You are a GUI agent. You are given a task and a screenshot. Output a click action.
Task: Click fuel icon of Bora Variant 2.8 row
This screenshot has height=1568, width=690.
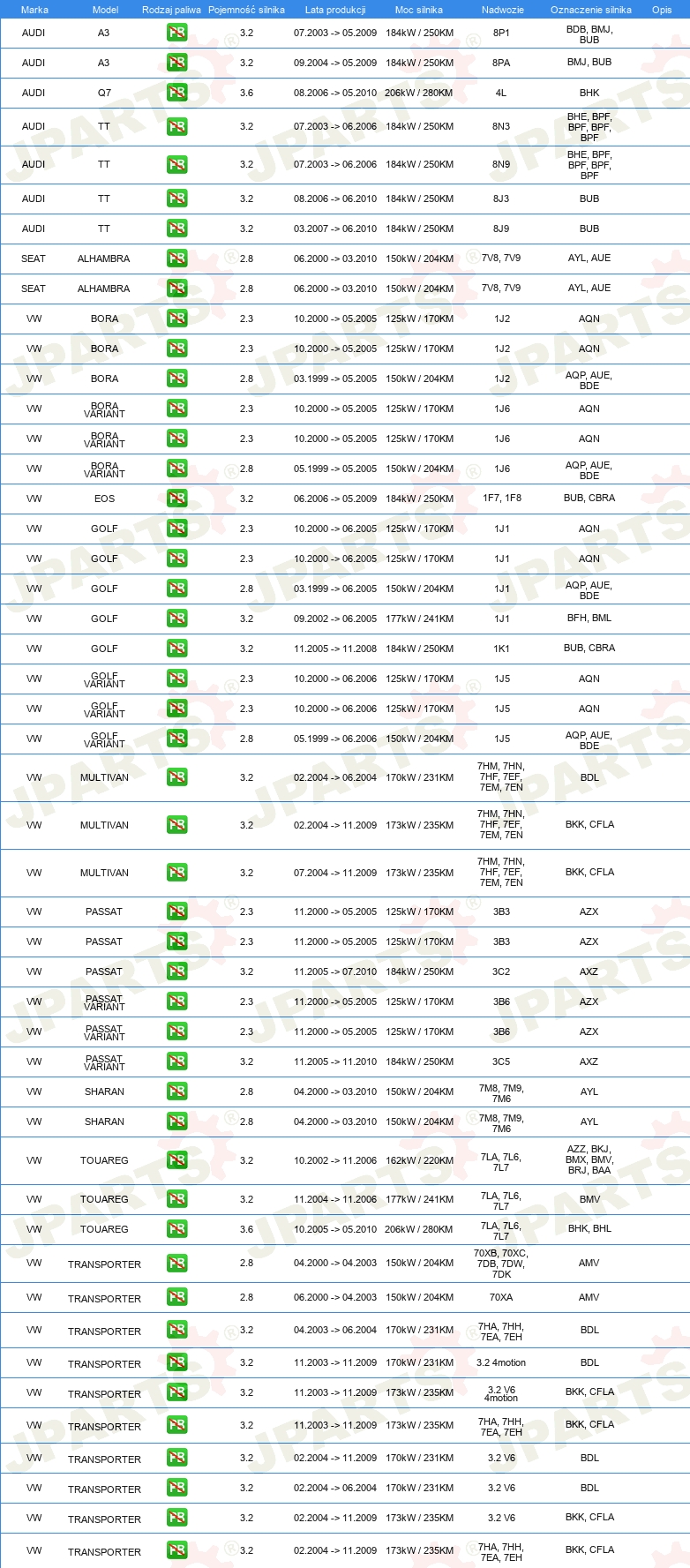pyautogui.click(x=176, y=469)
